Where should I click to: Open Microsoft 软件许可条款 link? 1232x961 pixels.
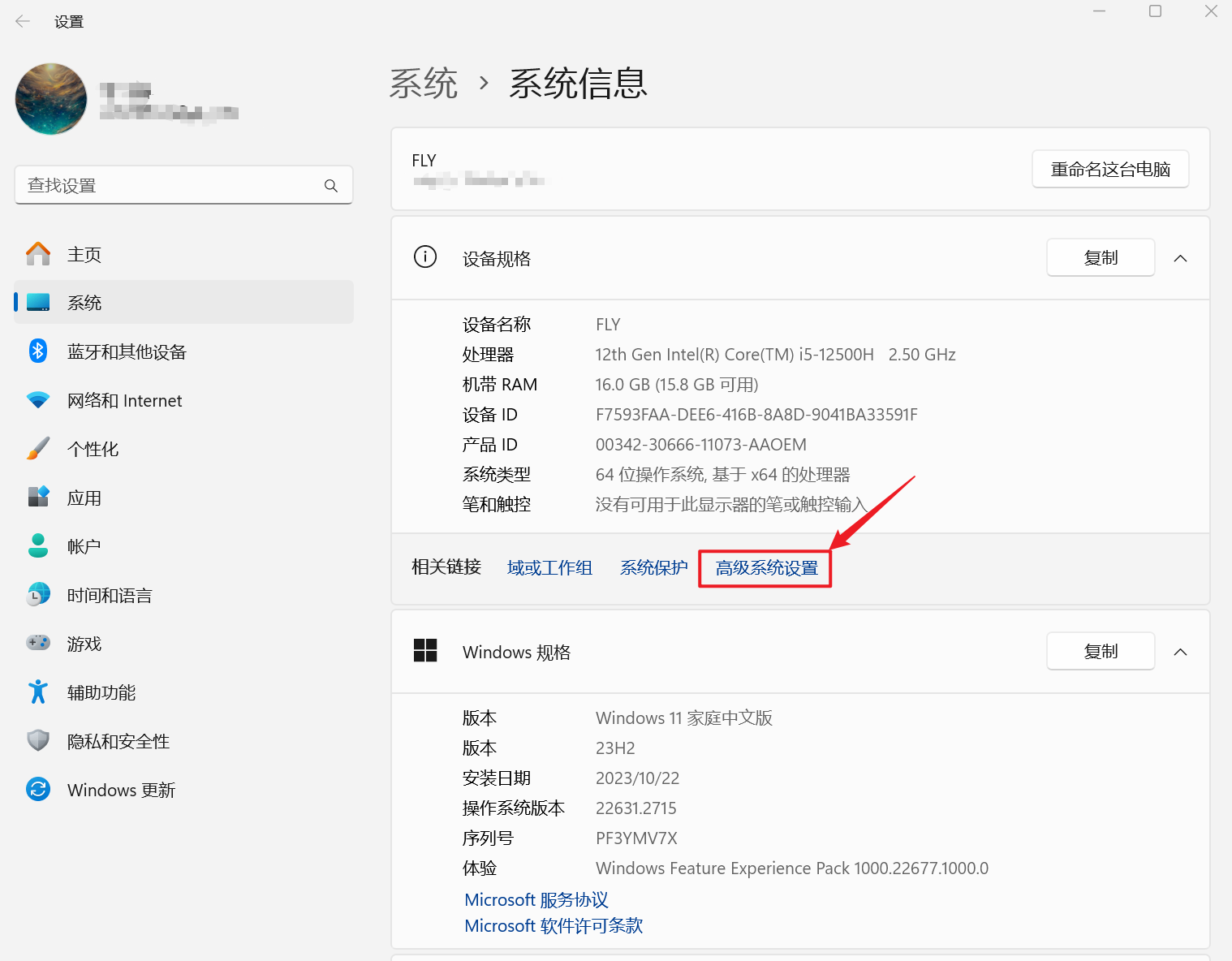point(554,925)
